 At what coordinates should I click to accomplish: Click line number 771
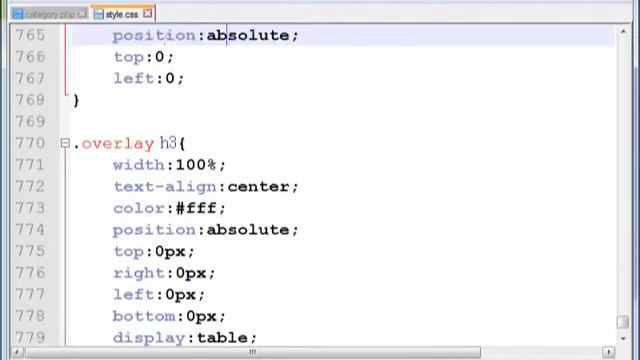click(x=30, y=165)
